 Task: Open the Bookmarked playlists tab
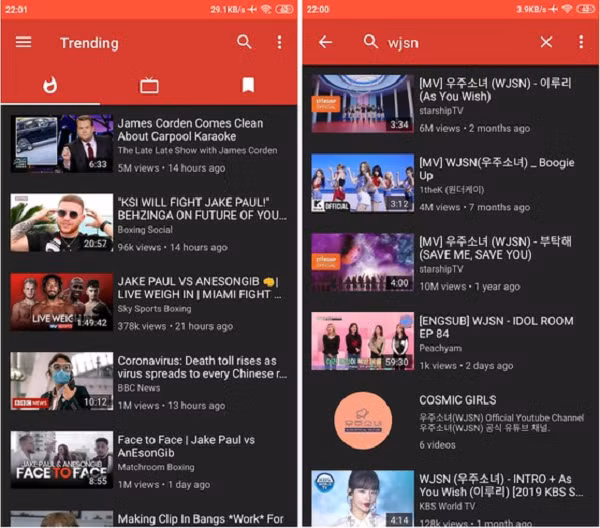[248, 85]
